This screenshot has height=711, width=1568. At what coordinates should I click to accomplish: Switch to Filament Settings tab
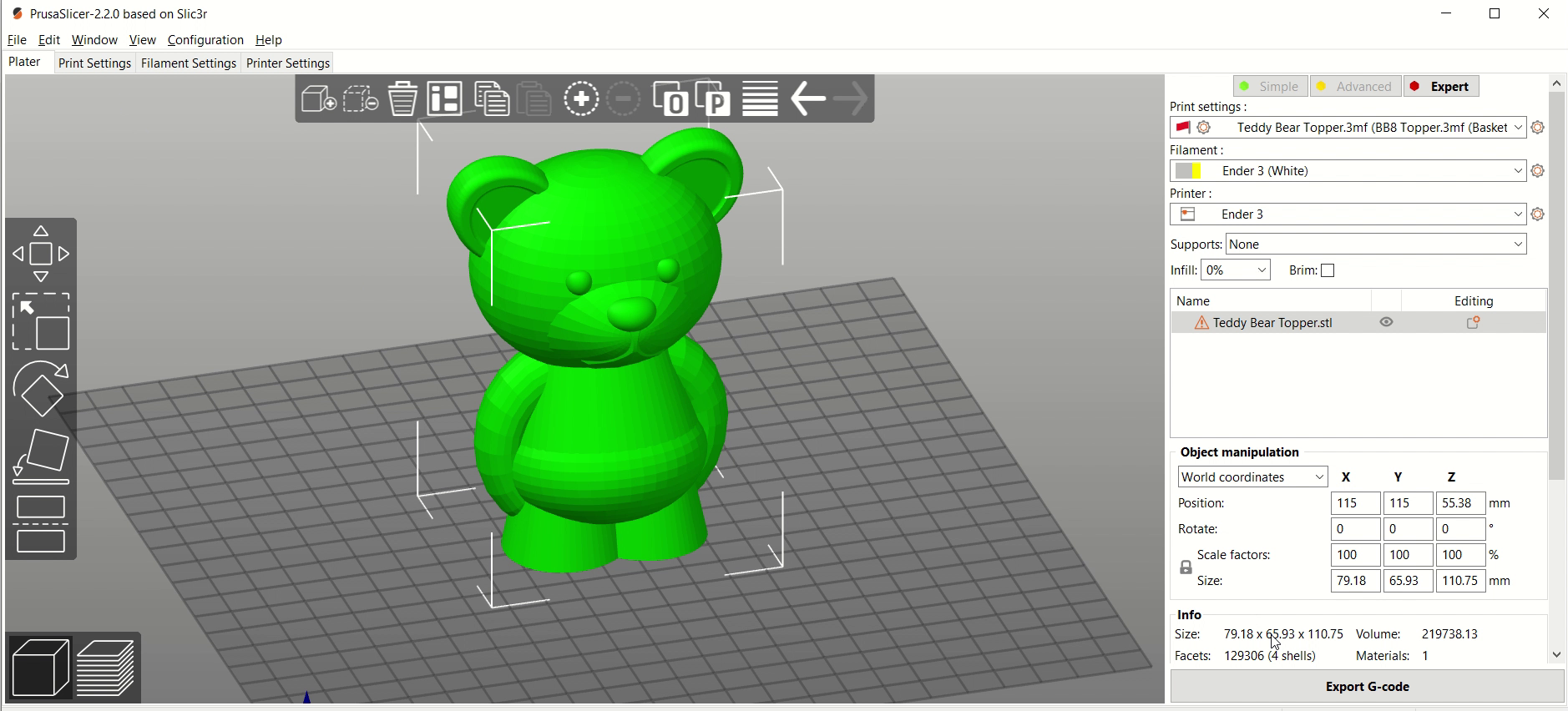pyautogui.click(x=189, y=63)
